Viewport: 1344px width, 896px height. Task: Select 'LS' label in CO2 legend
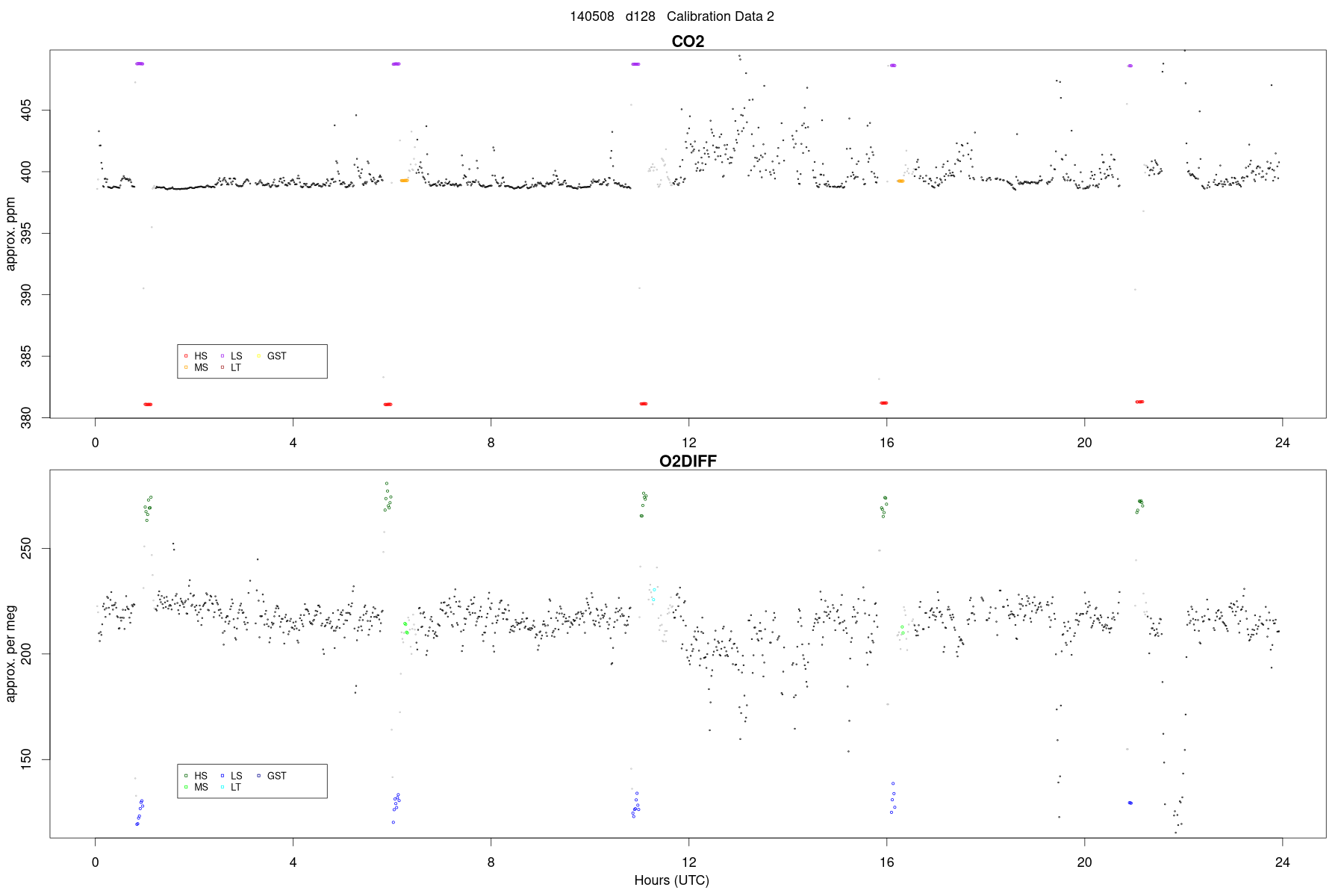tap(237, 356)
